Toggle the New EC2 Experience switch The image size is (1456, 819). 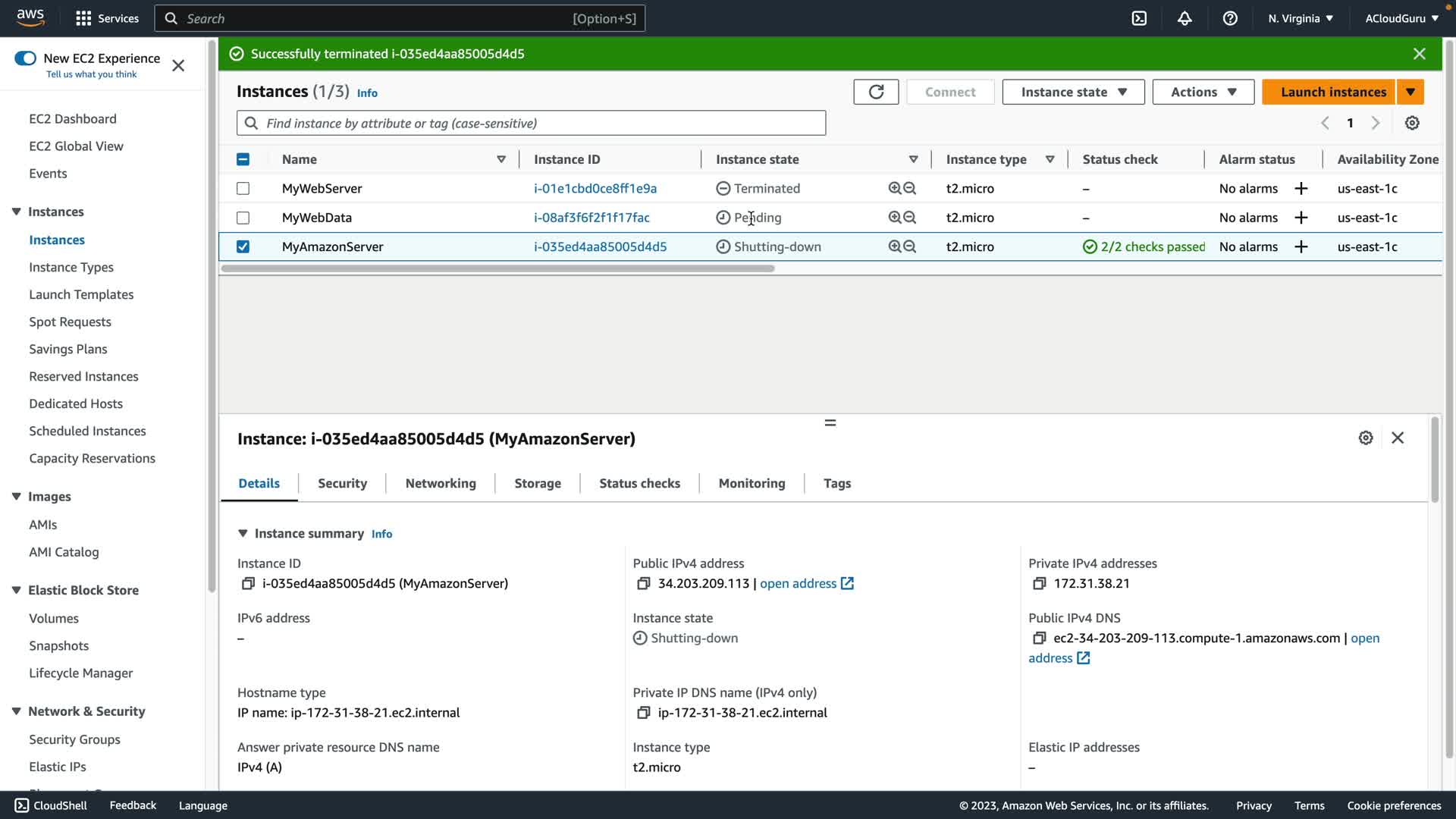click(25, 58)
